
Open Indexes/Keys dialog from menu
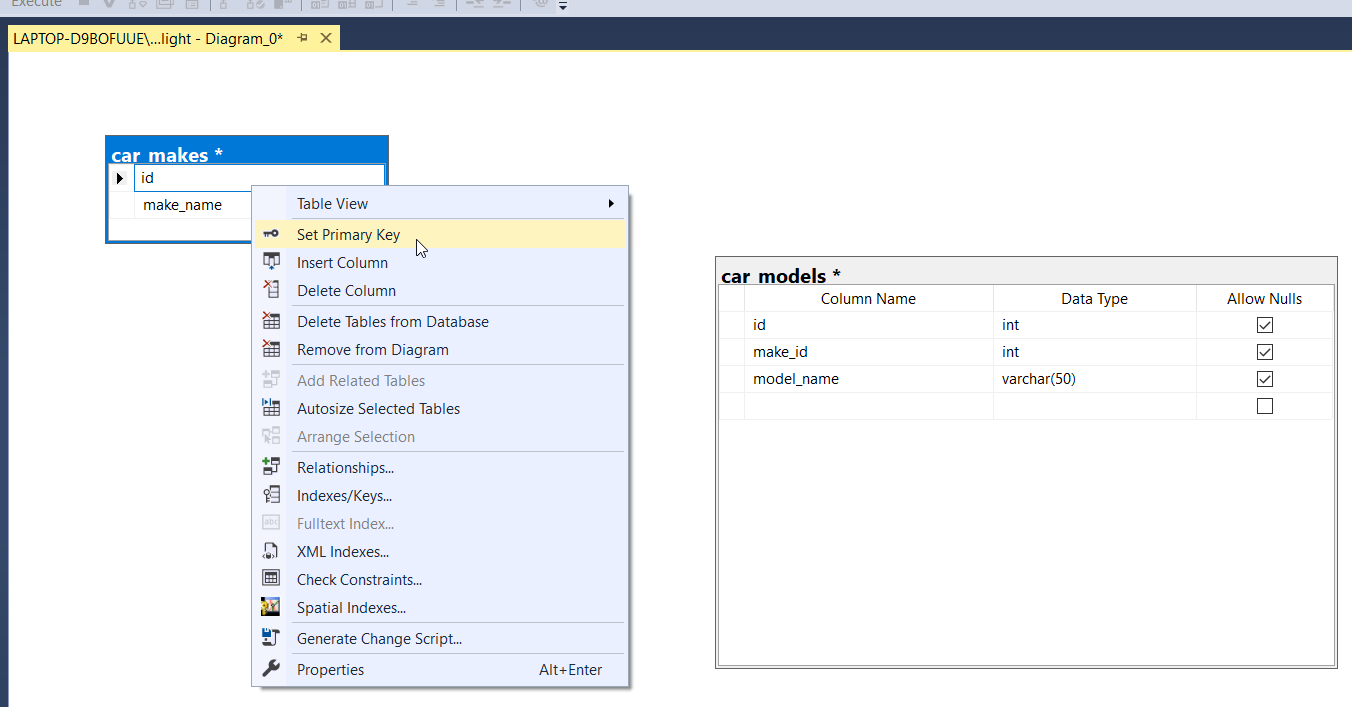tap(344, 496)
